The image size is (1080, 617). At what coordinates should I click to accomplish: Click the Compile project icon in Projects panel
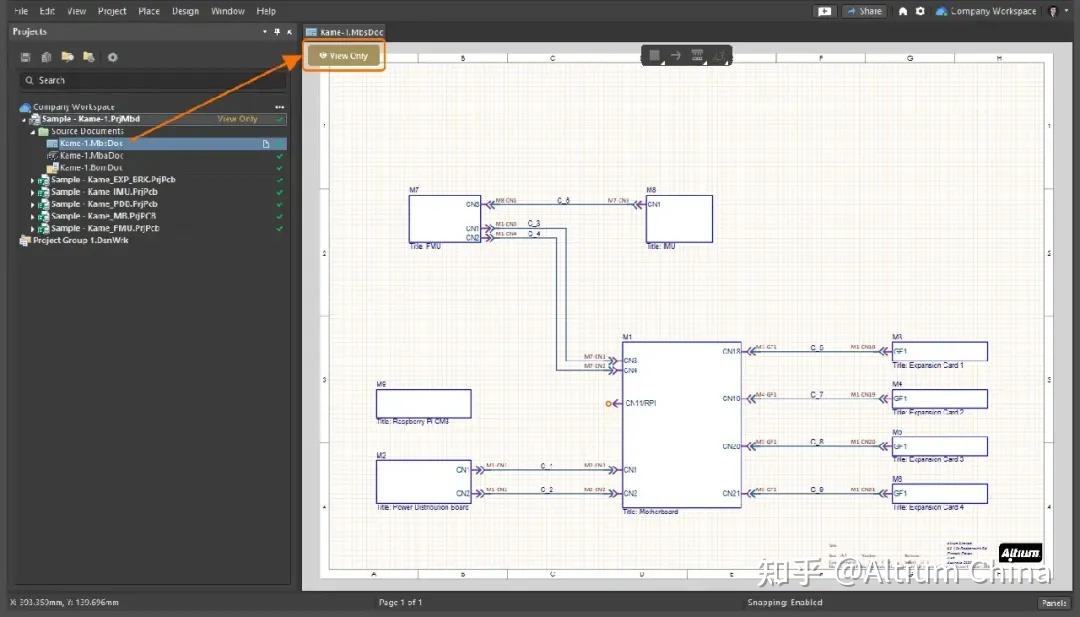pyautogui.click(x=46, y=57)
